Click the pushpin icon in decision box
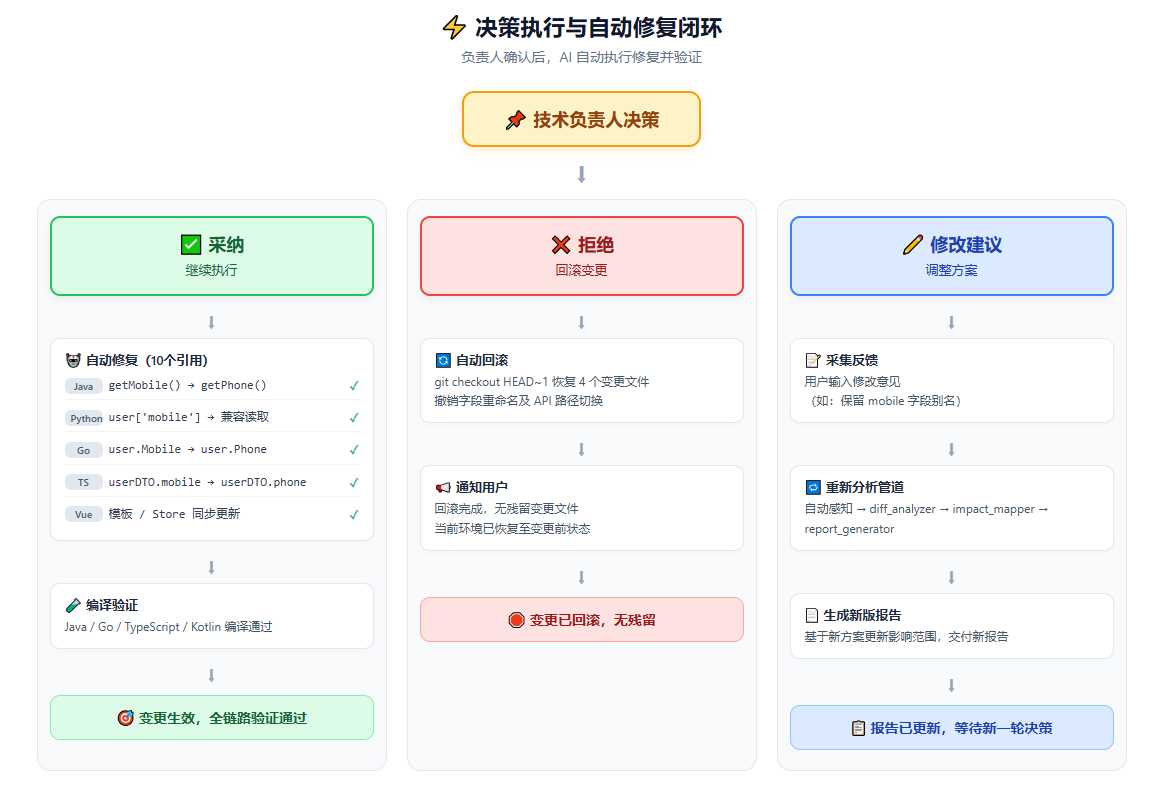 coord(516,120)
